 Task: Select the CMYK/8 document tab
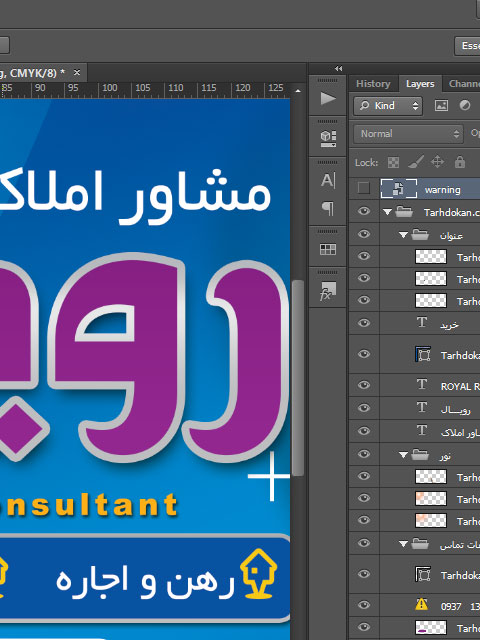[33, 73]
